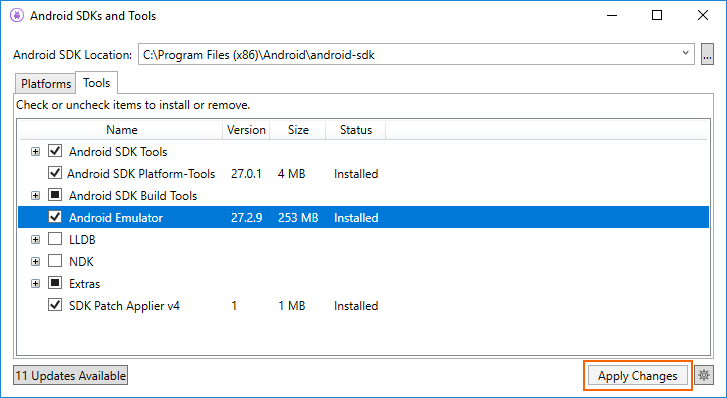Viewport: 727px width, 398px height.
Task: Select the SDK Patch Applier v4 label
Action: tap(124, 306)
